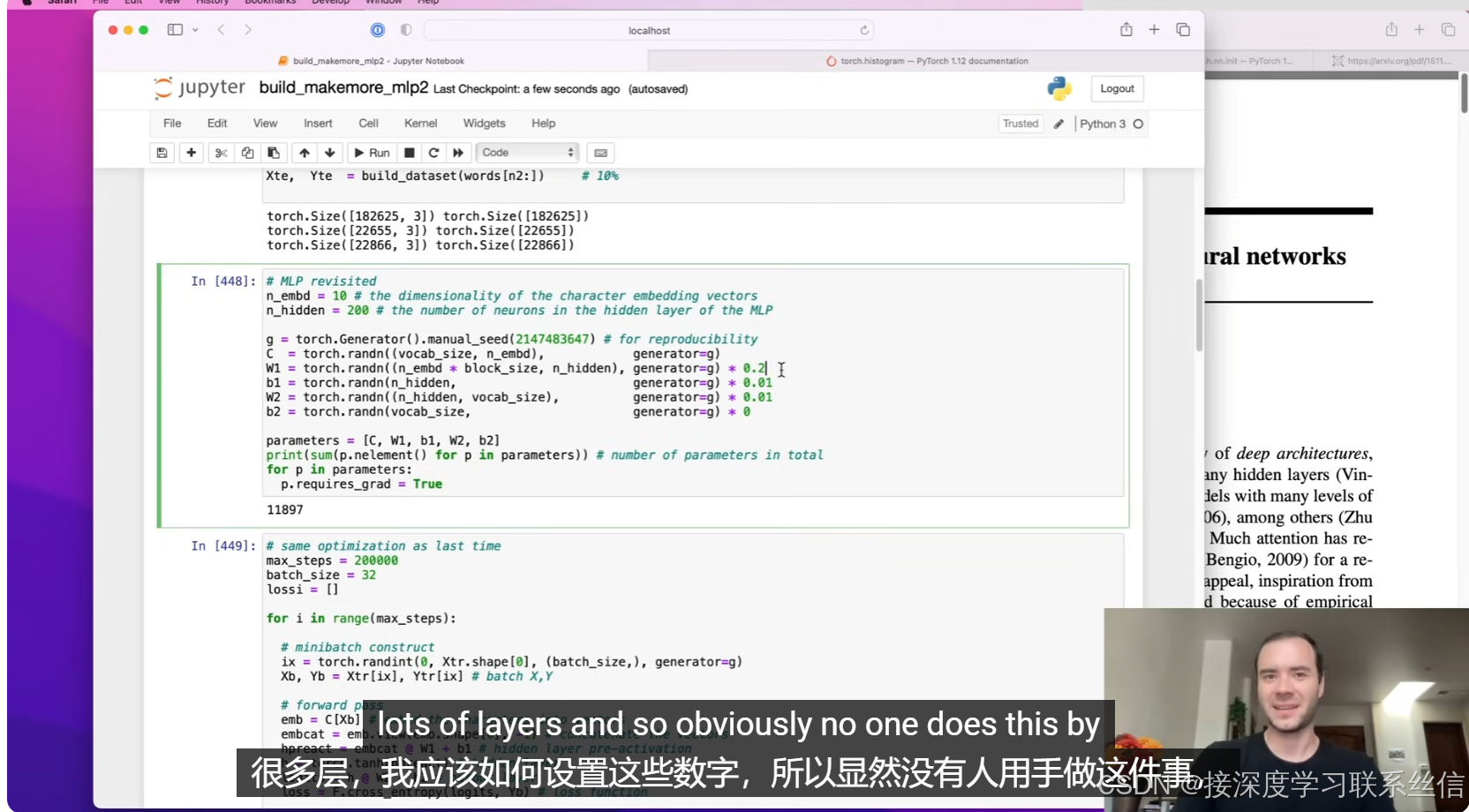The image size is (1469, 812).
Task: Insert cell below with plus icon
Action: point(191,153)
